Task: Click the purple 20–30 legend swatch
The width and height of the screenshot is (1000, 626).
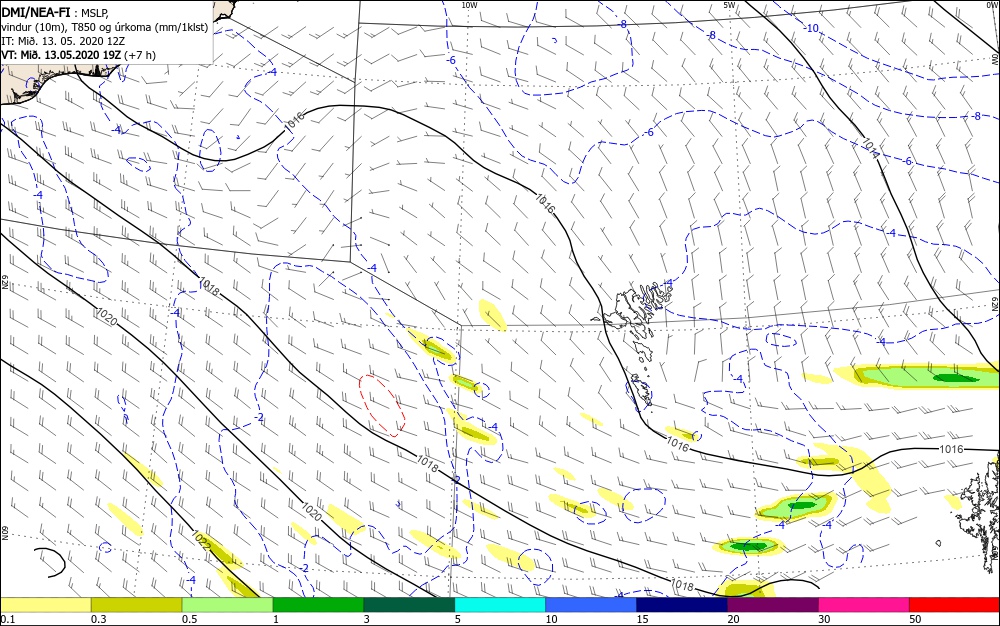Action: pos(773,605)
